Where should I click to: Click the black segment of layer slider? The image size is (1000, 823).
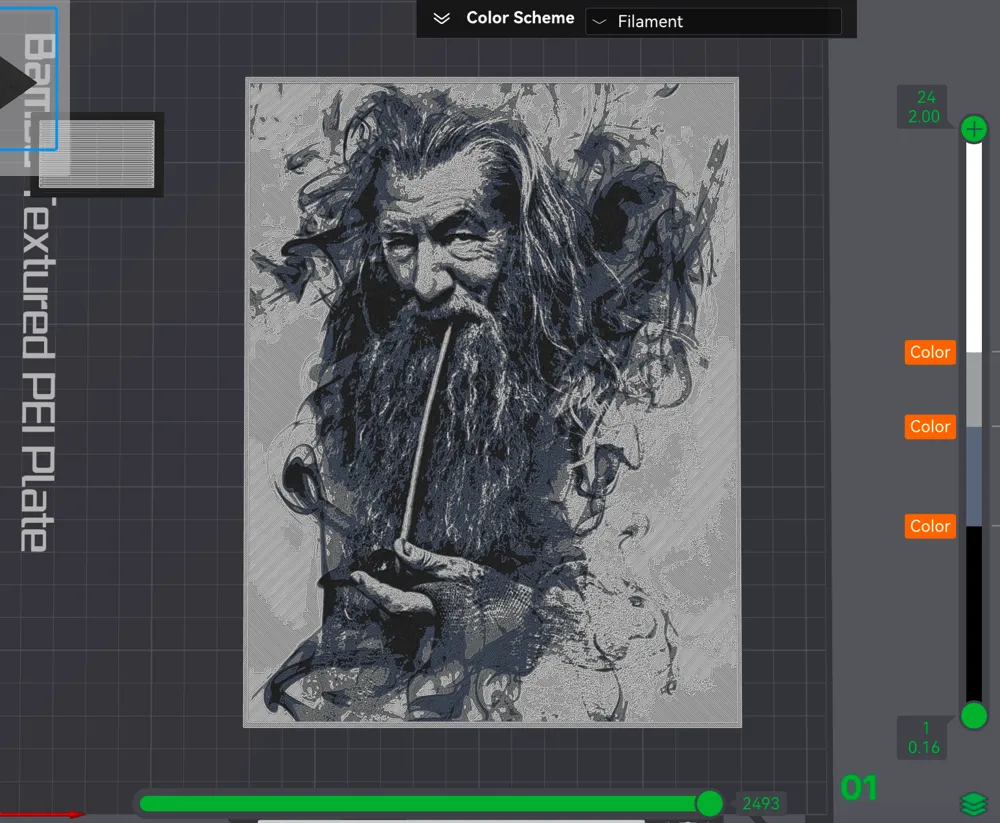(974, 614)
